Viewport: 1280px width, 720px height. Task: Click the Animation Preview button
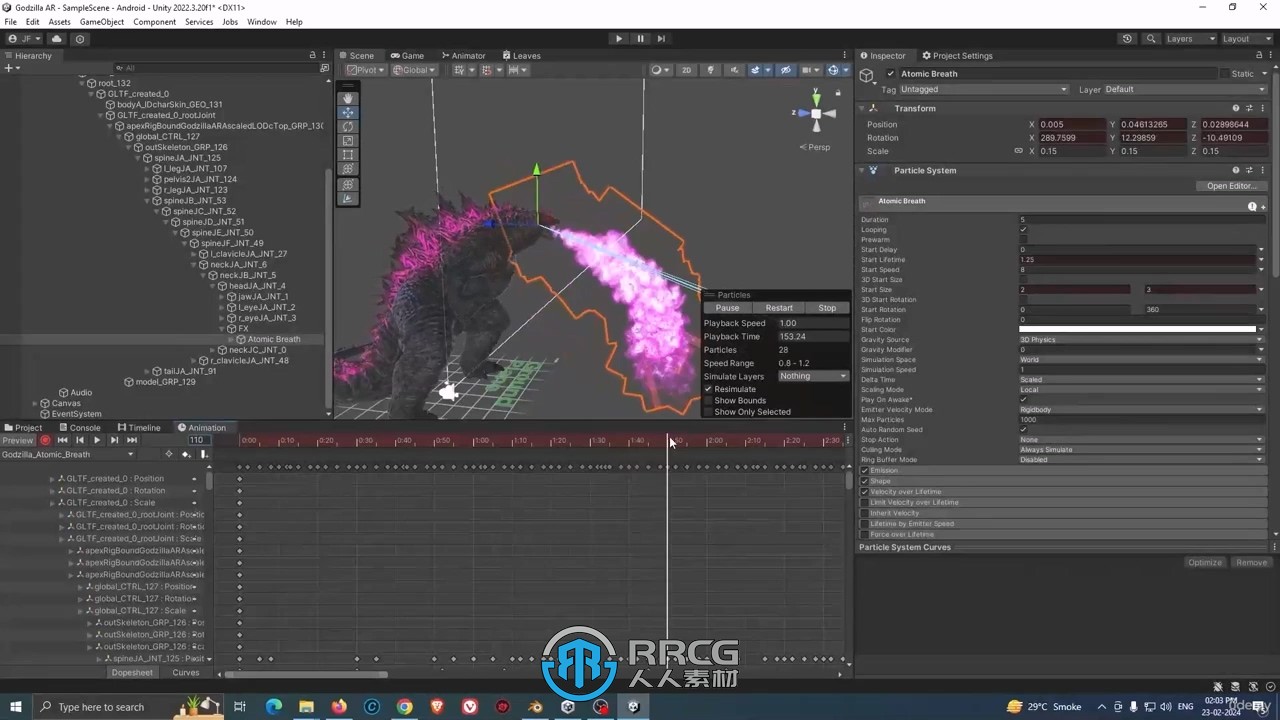coord(17,440)
